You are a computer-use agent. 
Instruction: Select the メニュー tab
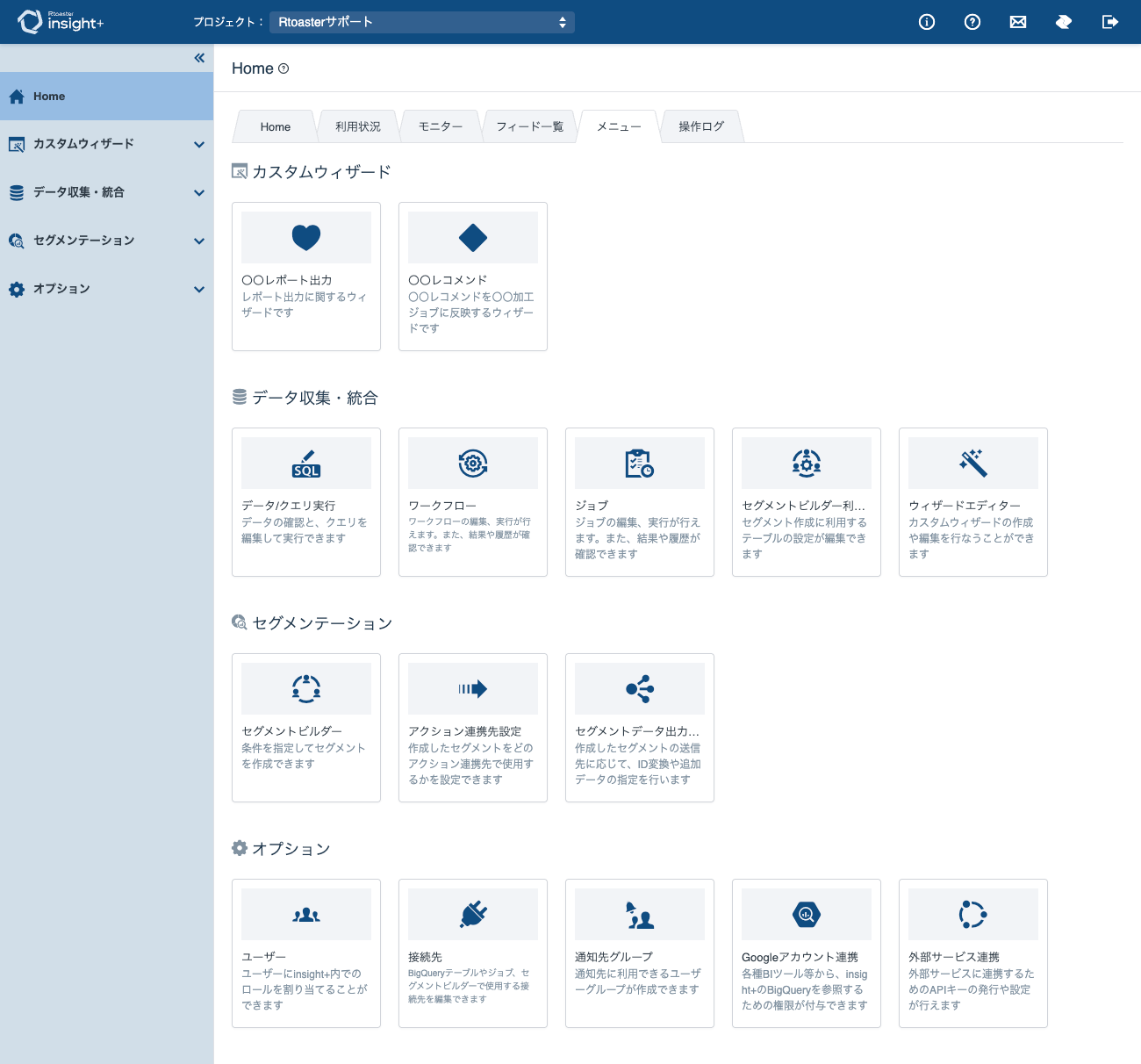point(620,126)
